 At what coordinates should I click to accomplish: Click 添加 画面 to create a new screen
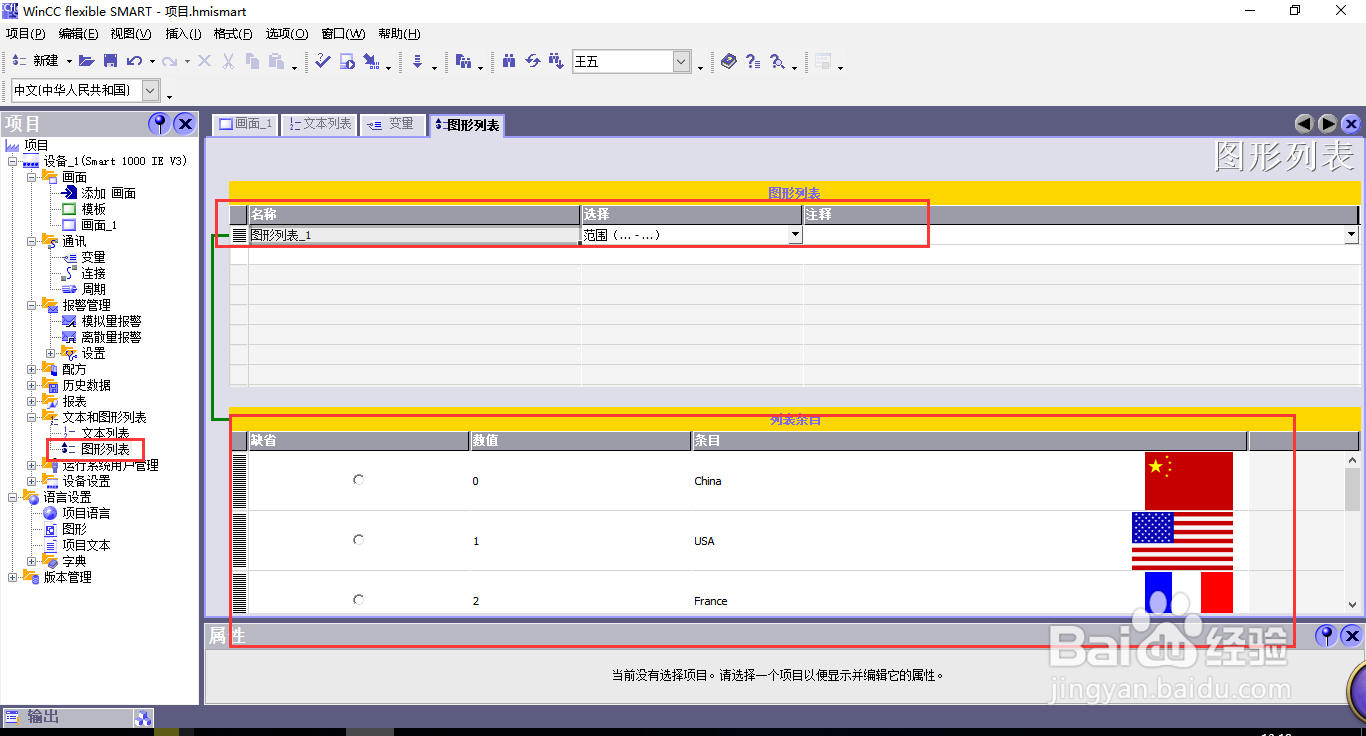[x=108, y=192]
